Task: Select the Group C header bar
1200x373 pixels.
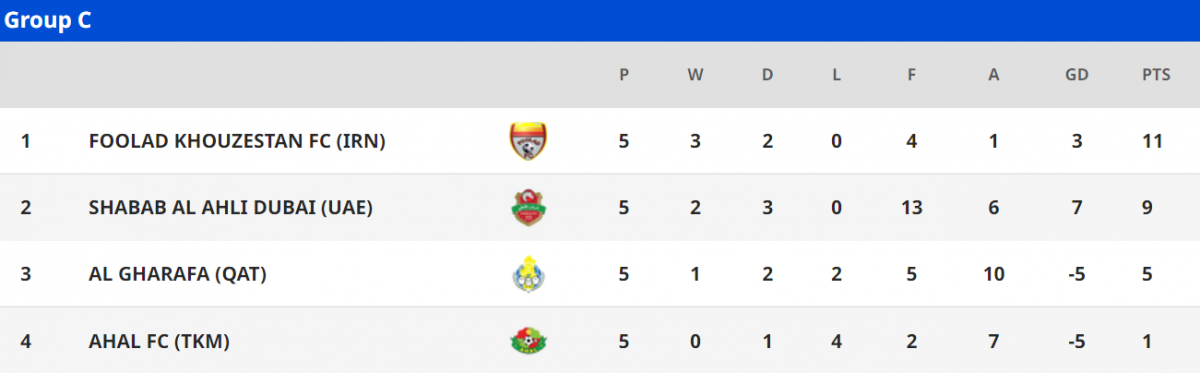Action: [x=600, y=21]
